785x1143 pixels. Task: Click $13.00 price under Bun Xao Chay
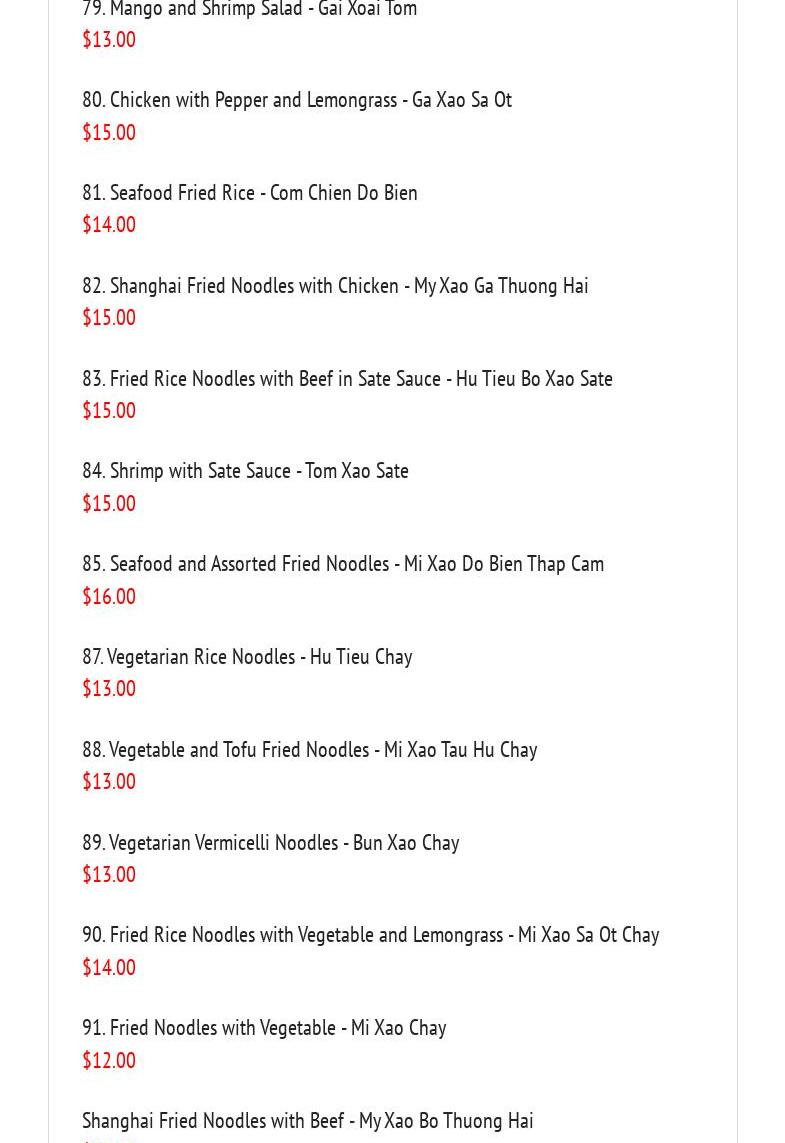pyautogui.click(x=109, y=875)
